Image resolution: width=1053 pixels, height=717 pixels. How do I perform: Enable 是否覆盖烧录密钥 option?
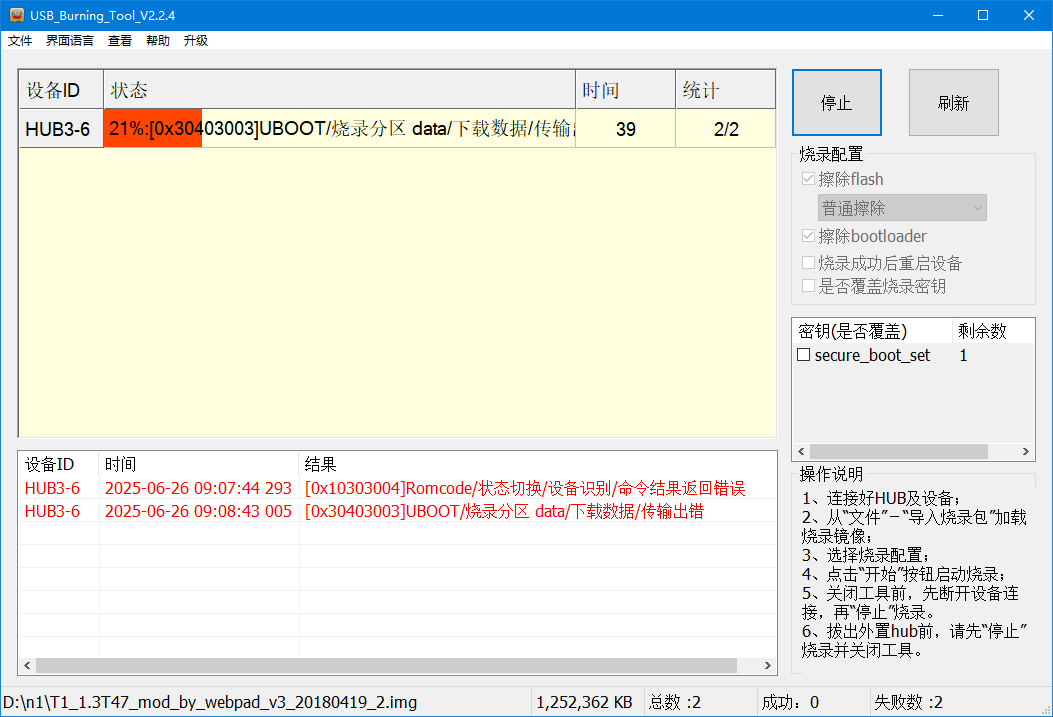coord(807,286)
